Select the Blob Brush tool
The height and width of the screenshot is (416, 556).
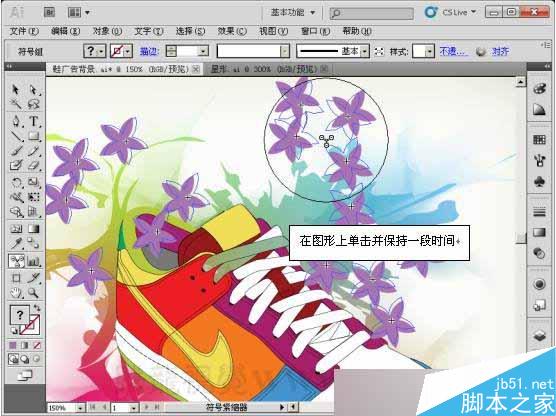(x=16, y=165)
